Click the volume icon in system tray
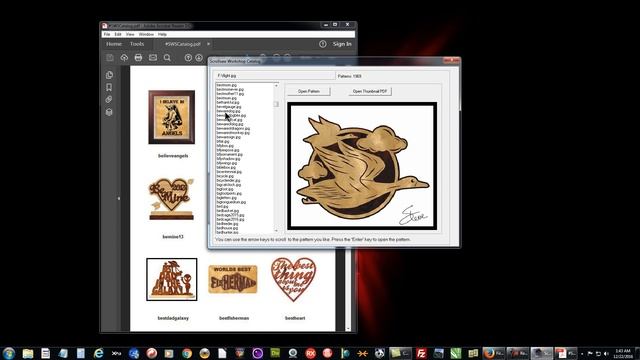Image resolution: width=640 pixels, height=360 pixels. click(606, 353)
